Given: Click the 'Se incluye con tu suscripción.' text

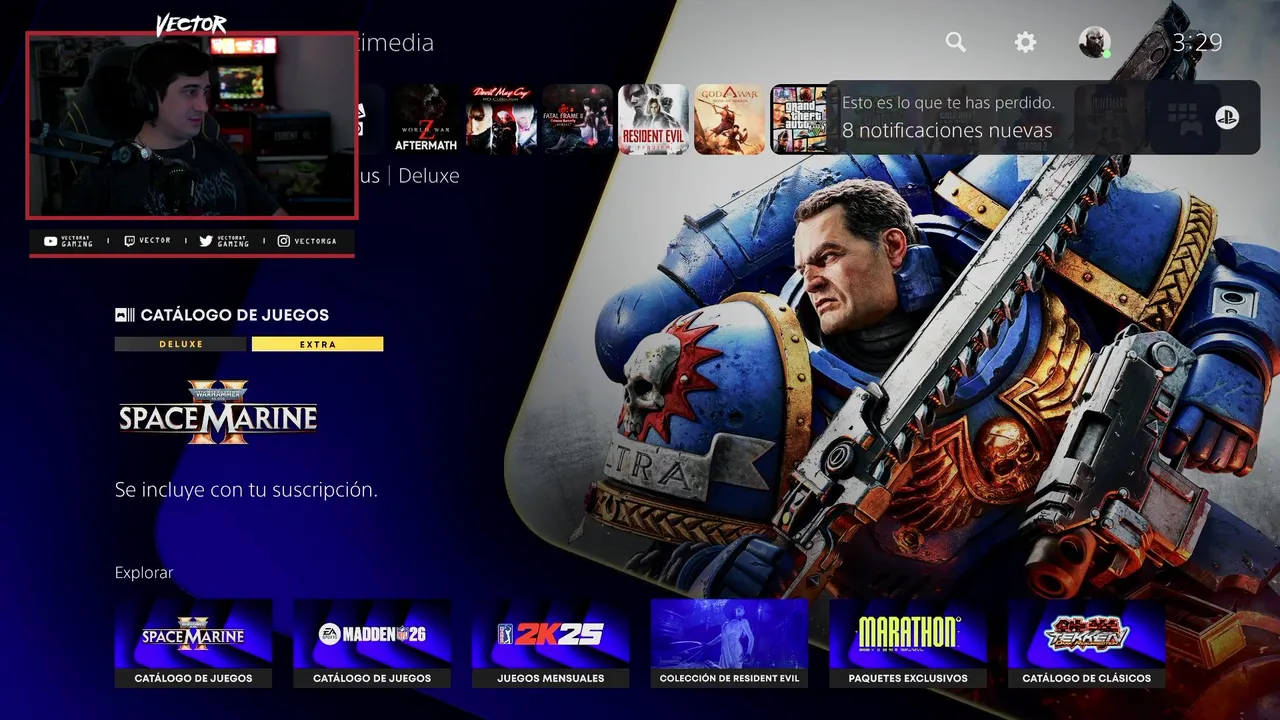Looking at the screenshot, I should [246, 490].
